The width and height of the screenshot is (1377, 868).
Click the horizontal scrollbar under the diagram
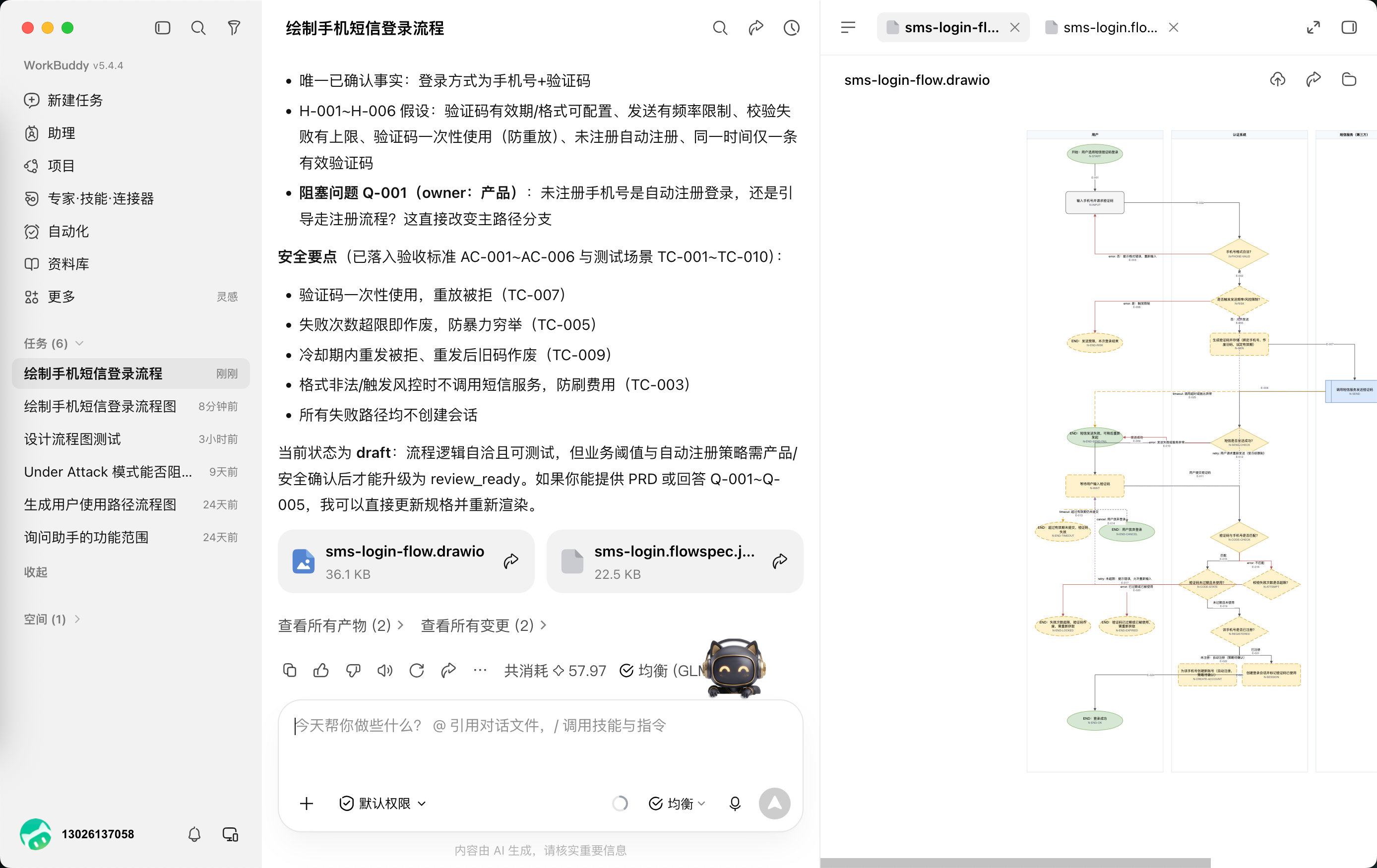[x=1015, y=862]
